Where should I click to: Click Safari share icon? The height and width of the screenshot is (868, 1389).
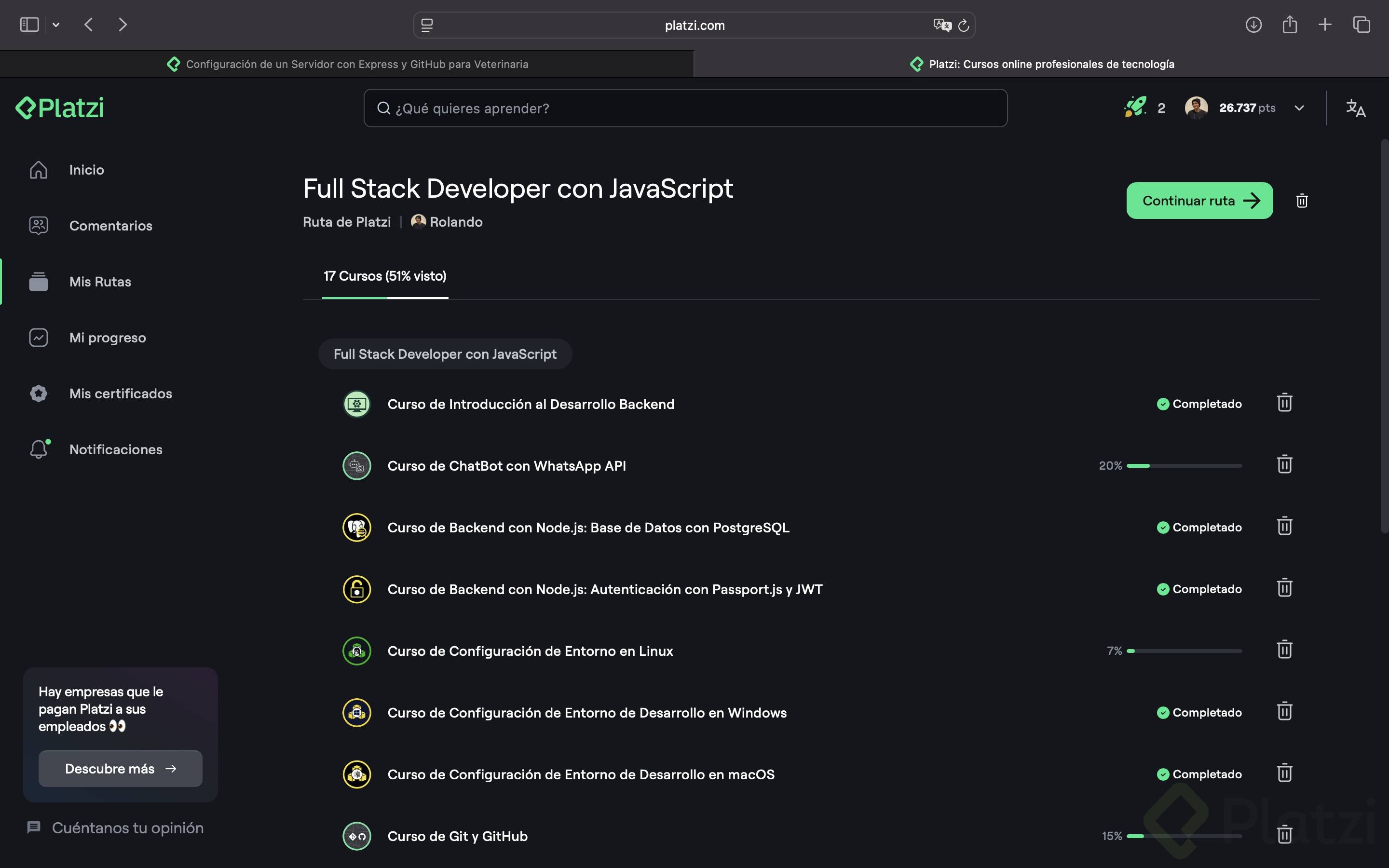click(x=1289, y=25)
